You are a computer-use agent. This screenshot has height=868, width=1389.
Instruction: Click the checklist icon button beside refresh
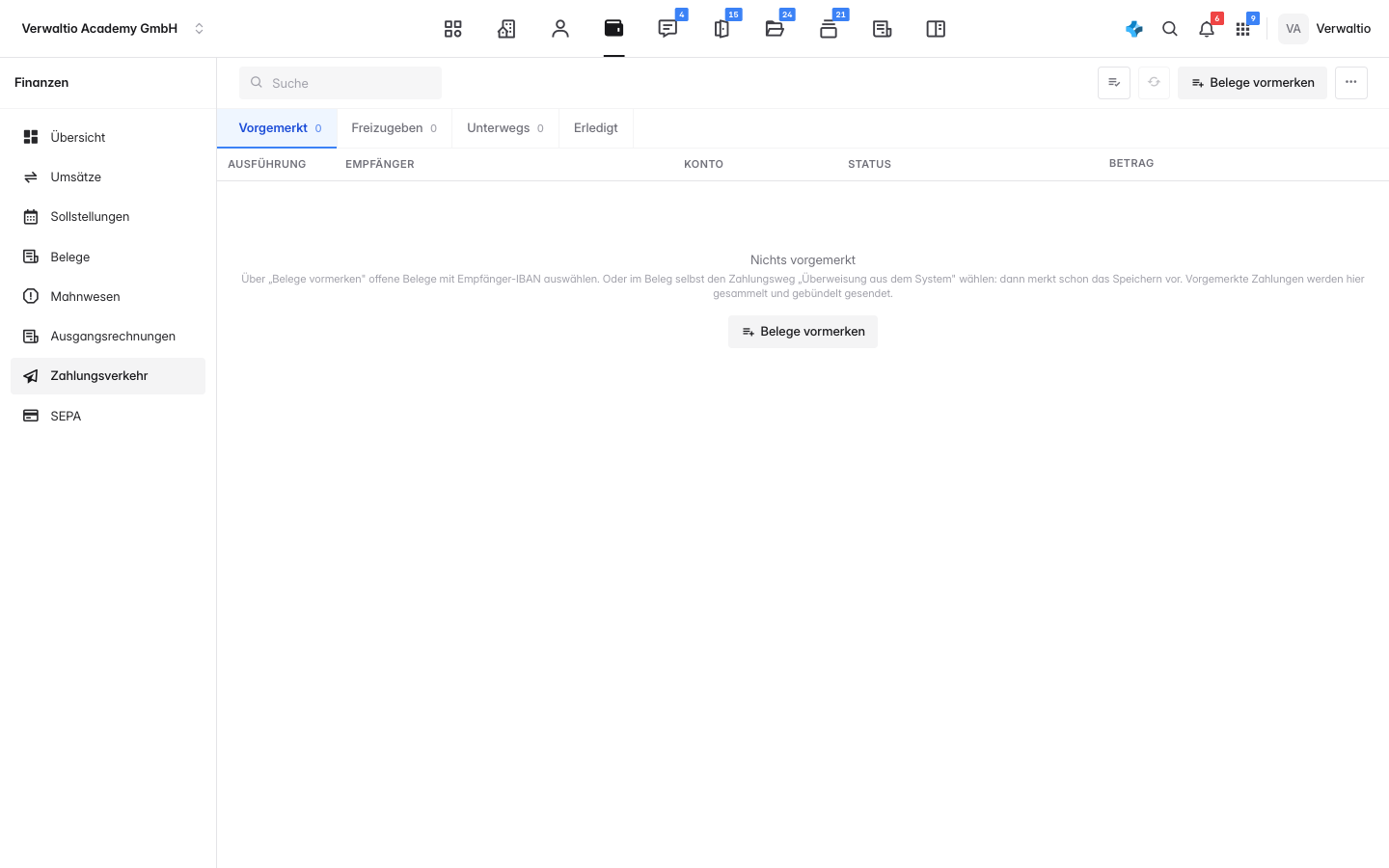pyautogui.click(x=1114, y=83)
